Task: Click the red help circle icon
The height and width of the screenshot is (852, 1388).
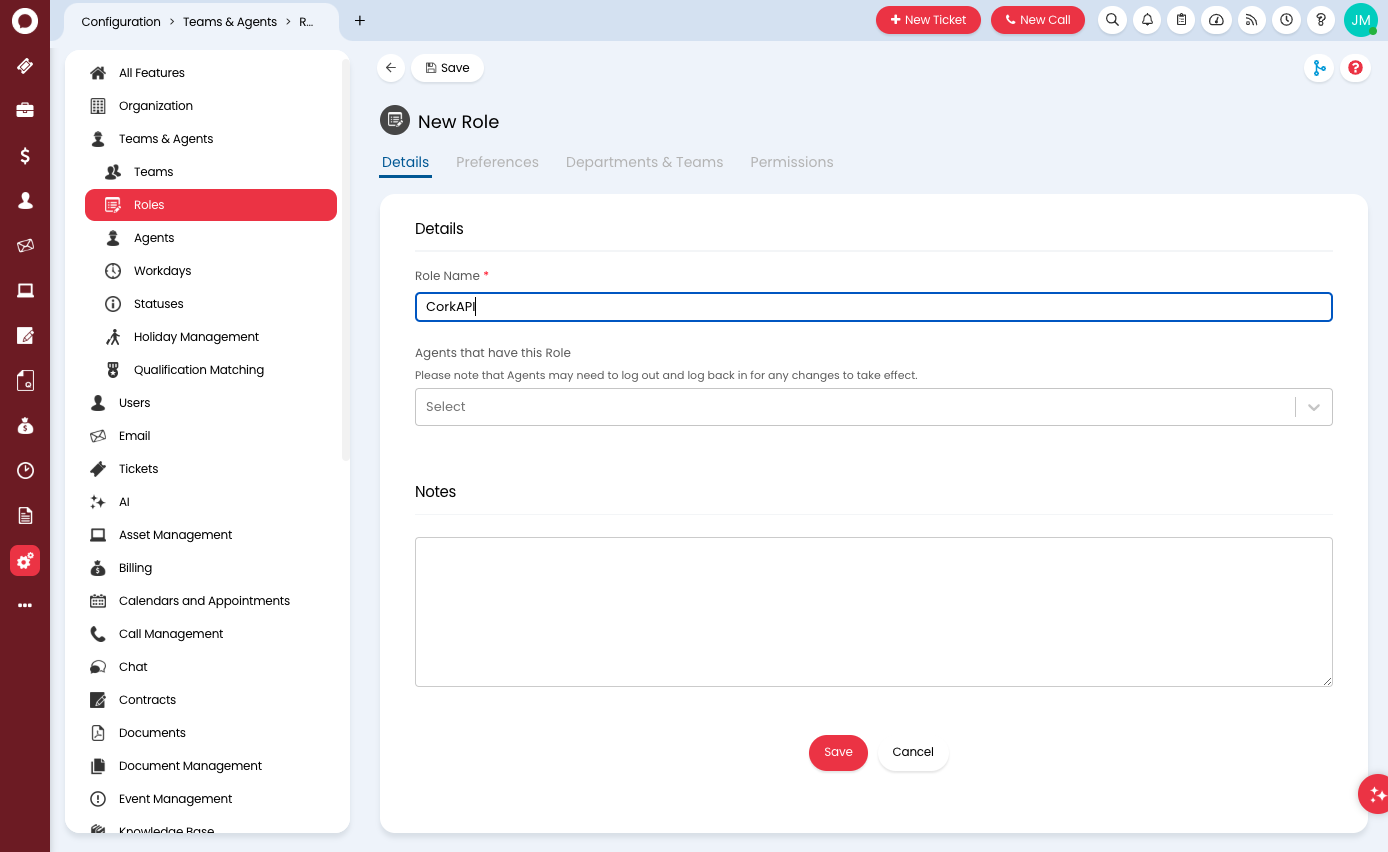Action: (x=1355, y=68)
